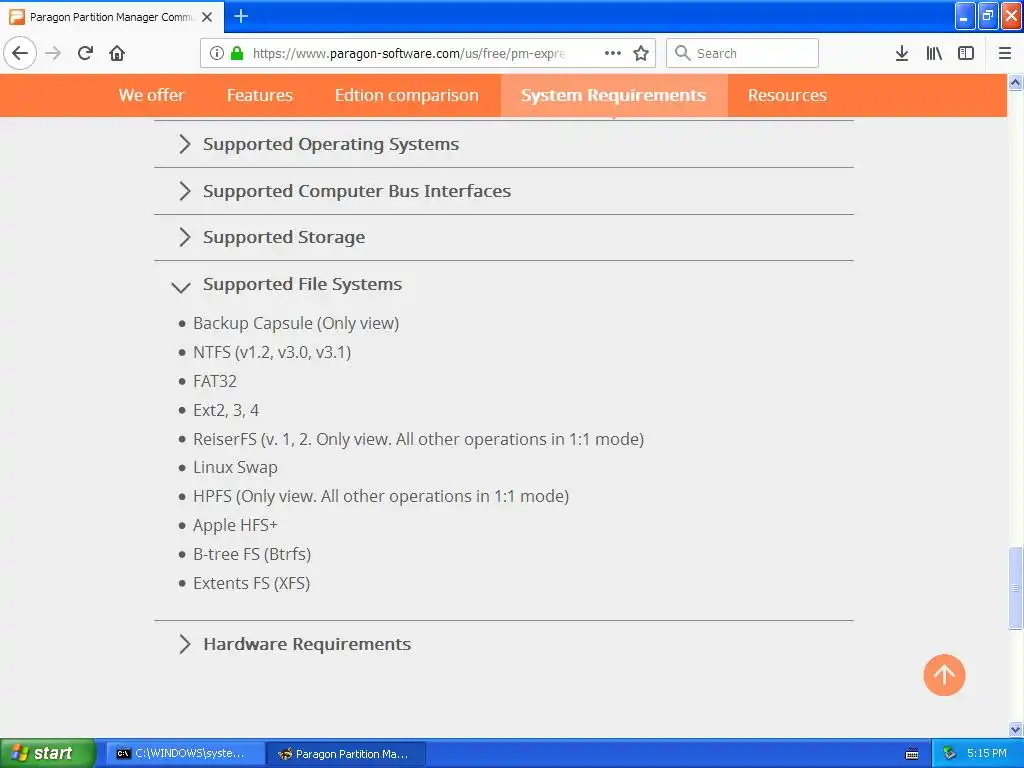Click the 'FAT32' list item
1024x768 pixels.
215,381
